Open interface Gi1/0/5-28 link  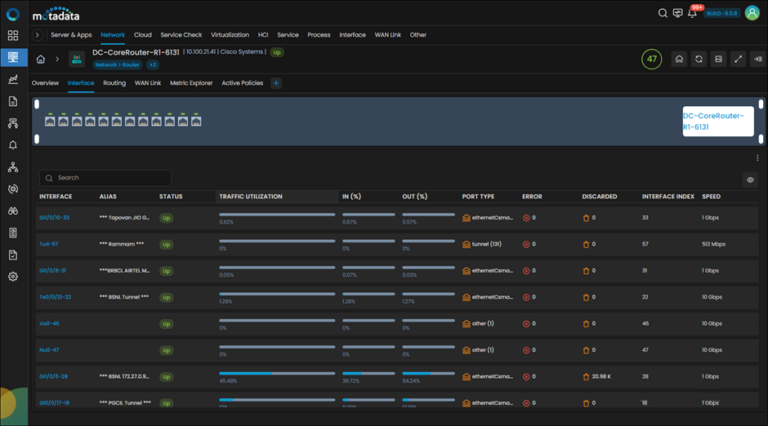point(54,377)
